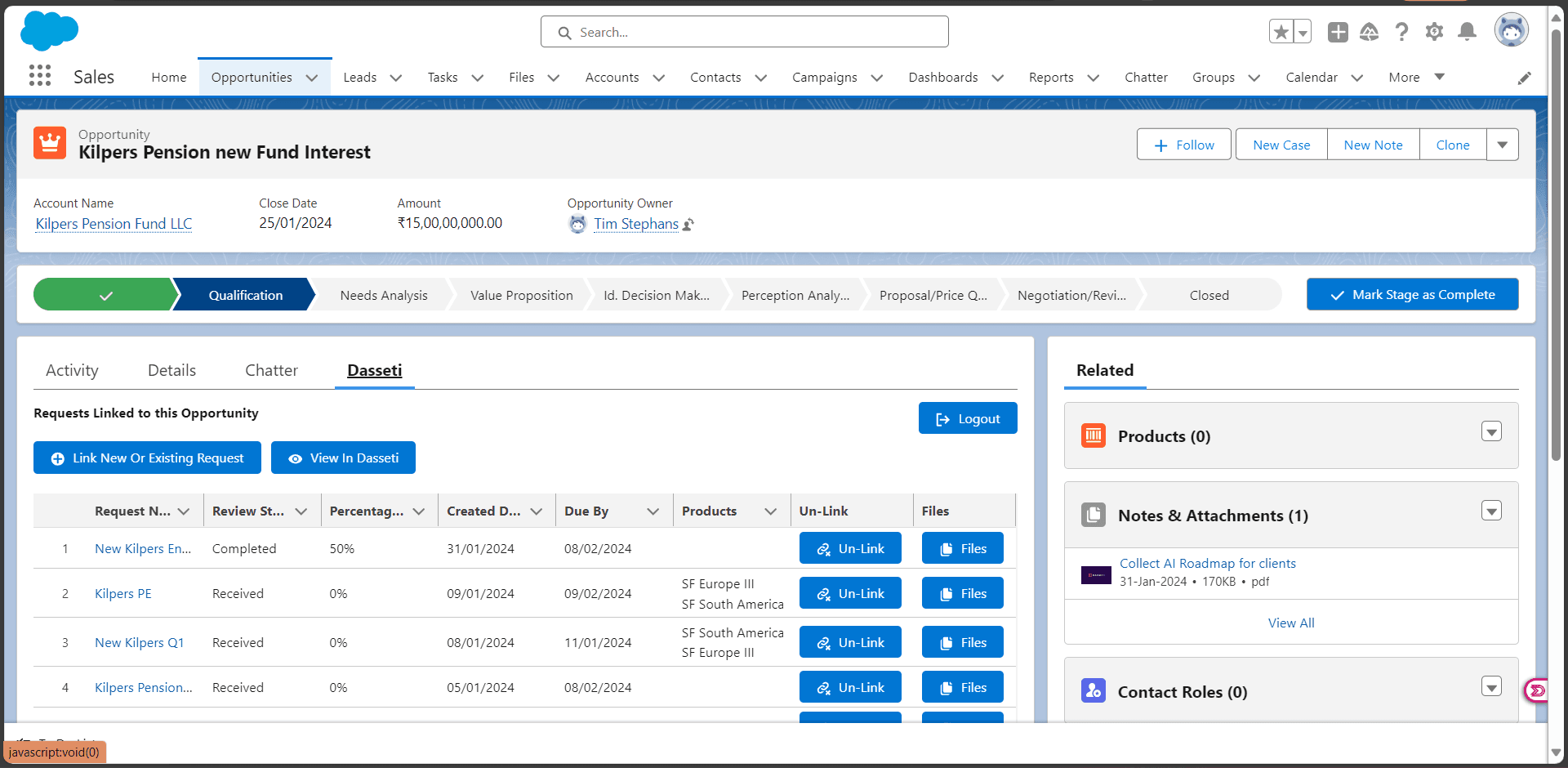Click the Opportunity crown icon

point(50,143)
